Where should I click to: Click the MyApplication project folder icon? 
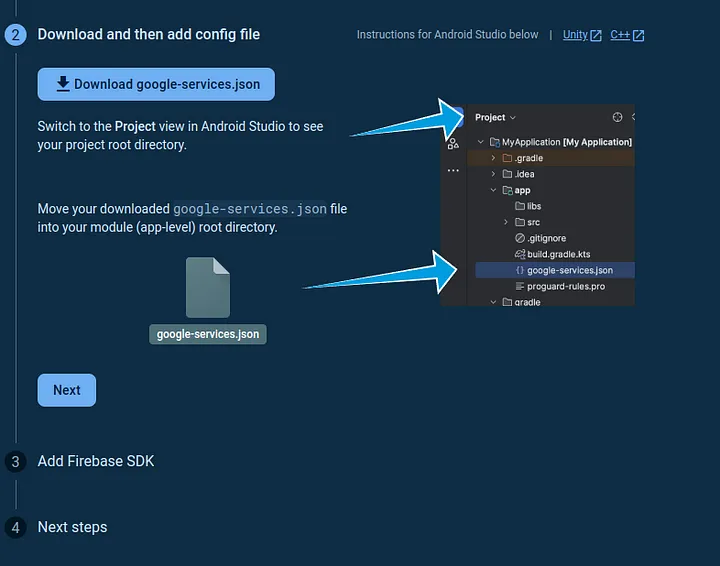click(495, 142)
